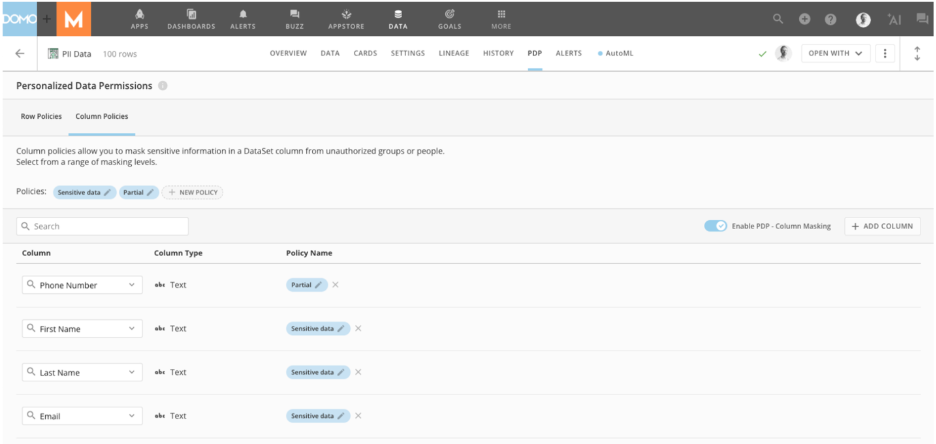Open the First Name column dropdown

point(82,329)
